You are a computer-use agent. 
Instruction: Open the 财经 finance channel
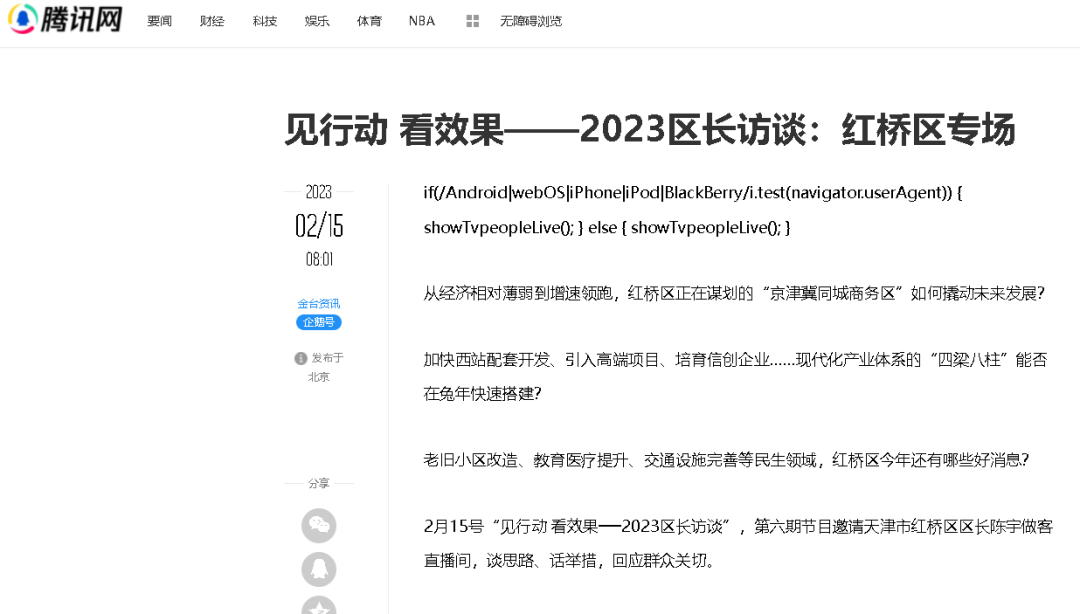coord(212,20)
